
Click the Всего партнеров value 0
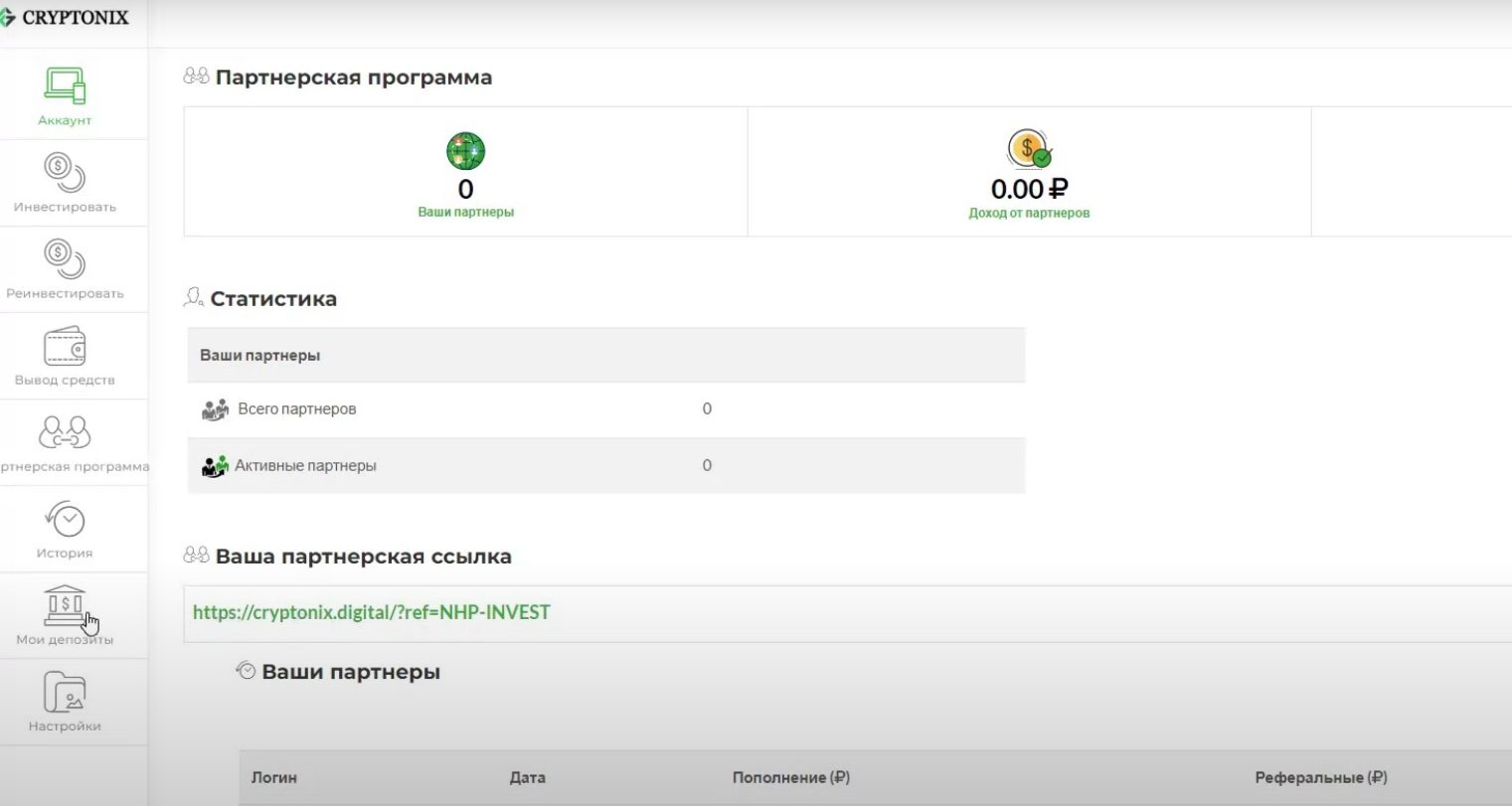point(707,408)
